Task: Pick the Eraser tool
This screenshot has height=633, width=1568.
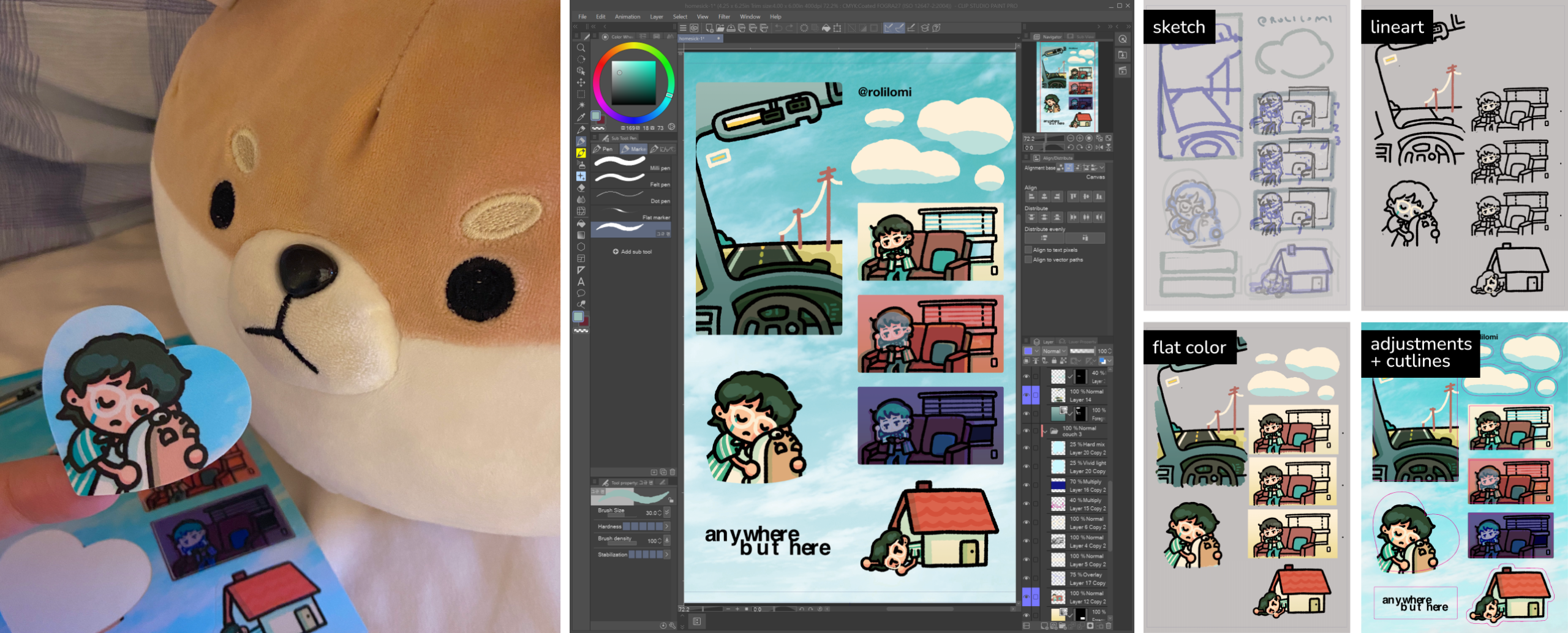Action: [581, 188]
